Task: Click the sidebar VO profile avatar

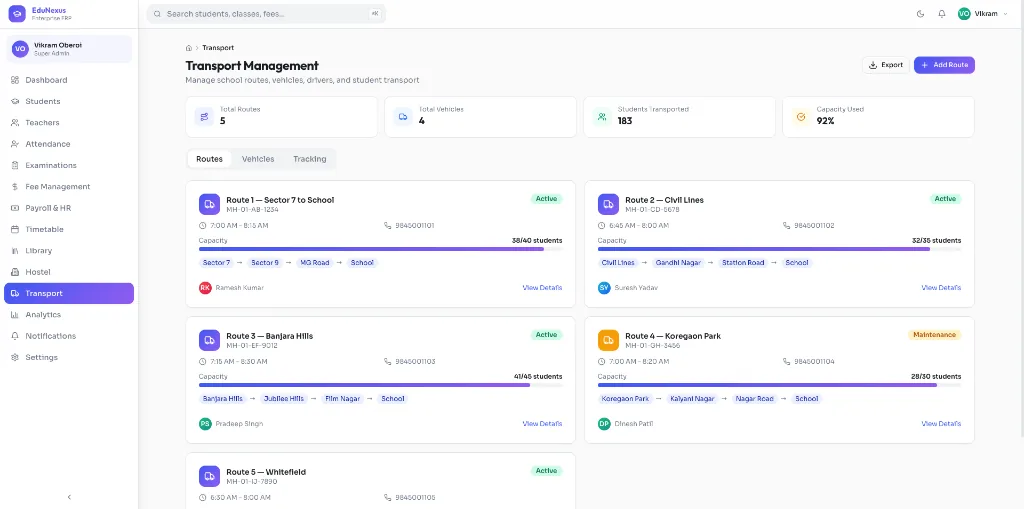Action: coord(20,49)
